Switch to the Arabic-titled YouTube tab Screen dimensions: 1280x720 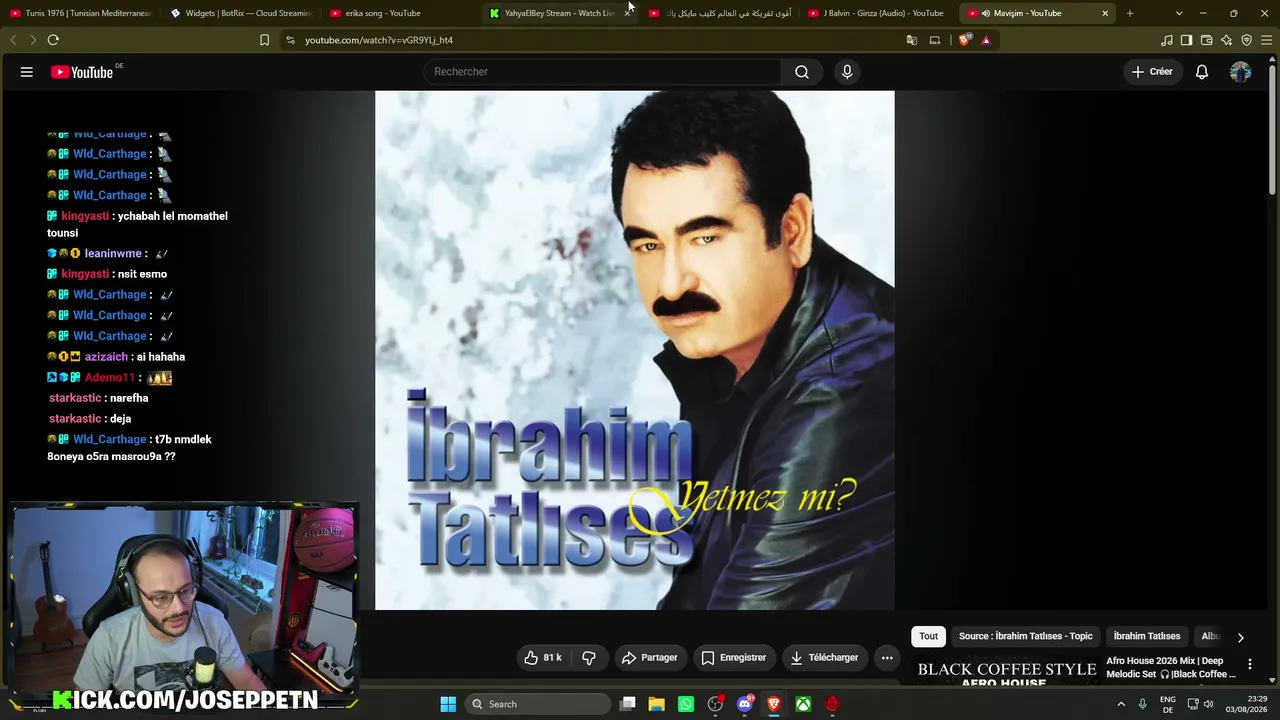click(720, 13)
